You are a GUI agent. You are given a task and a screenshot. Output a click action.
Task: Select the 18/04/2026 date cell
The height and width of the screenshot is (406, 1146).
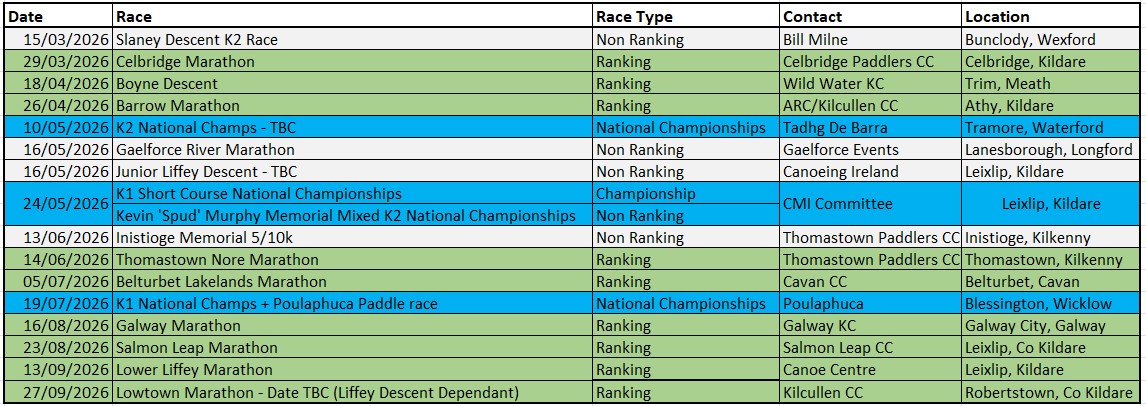coord(56,84)
